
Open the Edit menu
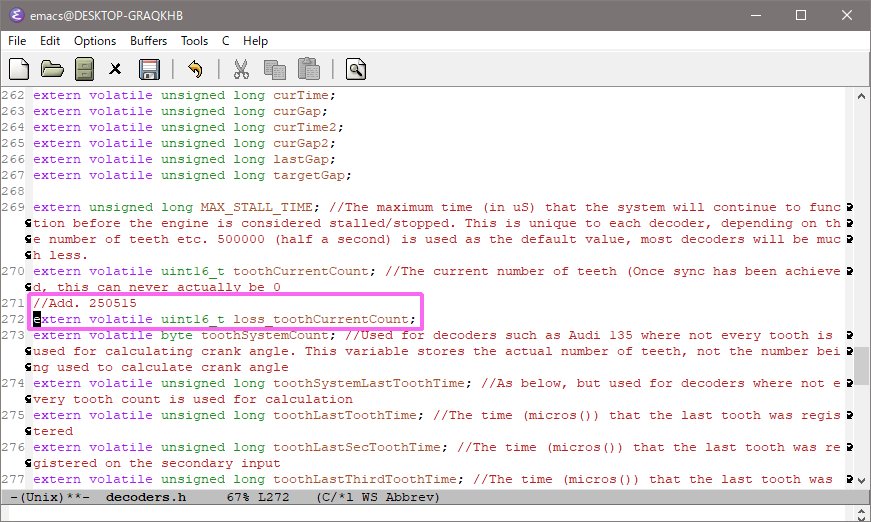click(x=49, y=41)
